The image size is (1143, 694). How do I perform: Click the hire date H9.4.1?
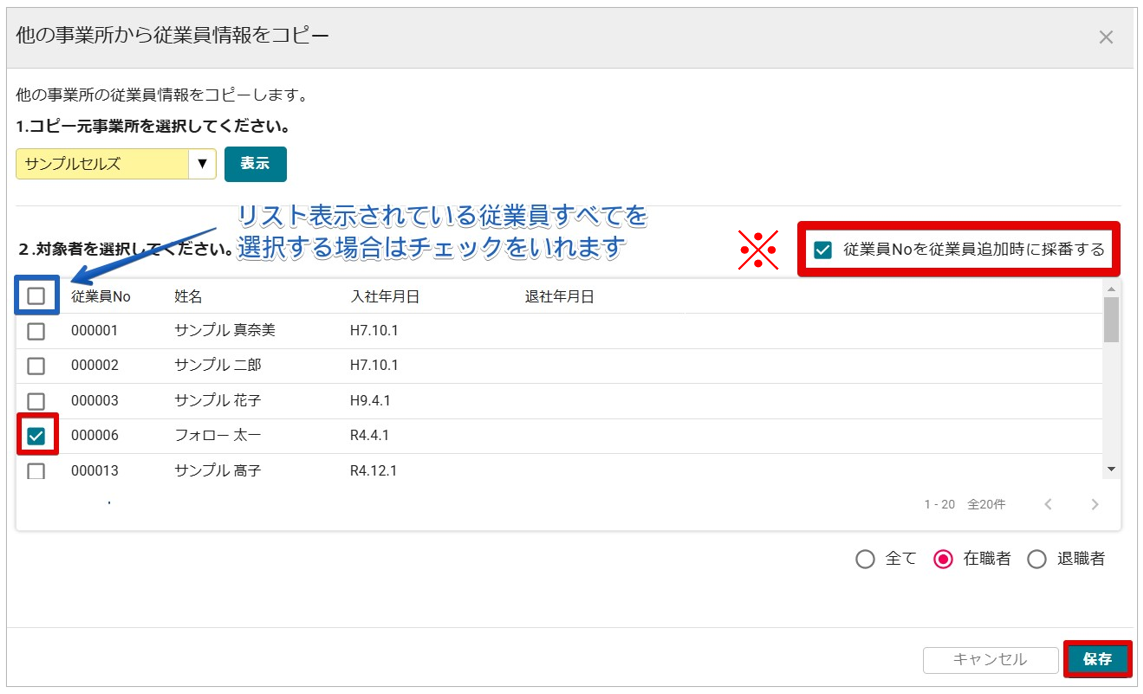(370, 400)
